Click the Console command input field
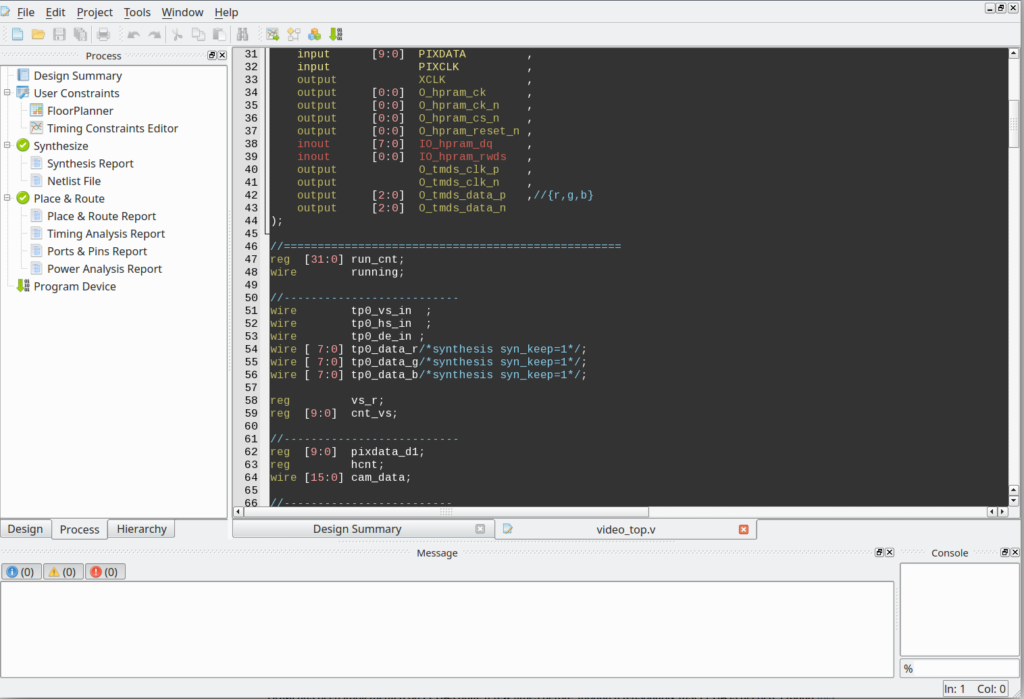1024x699 pixels. click(959, 668)
